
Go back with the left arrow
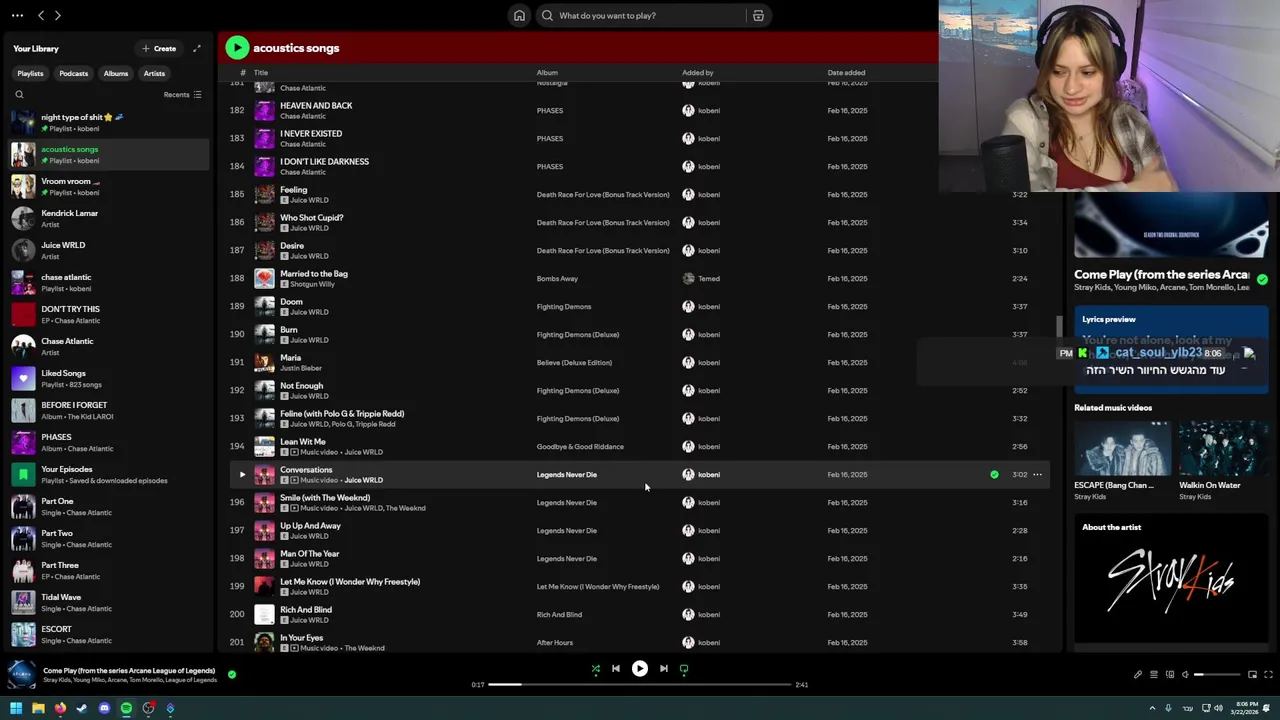(41, 15)
